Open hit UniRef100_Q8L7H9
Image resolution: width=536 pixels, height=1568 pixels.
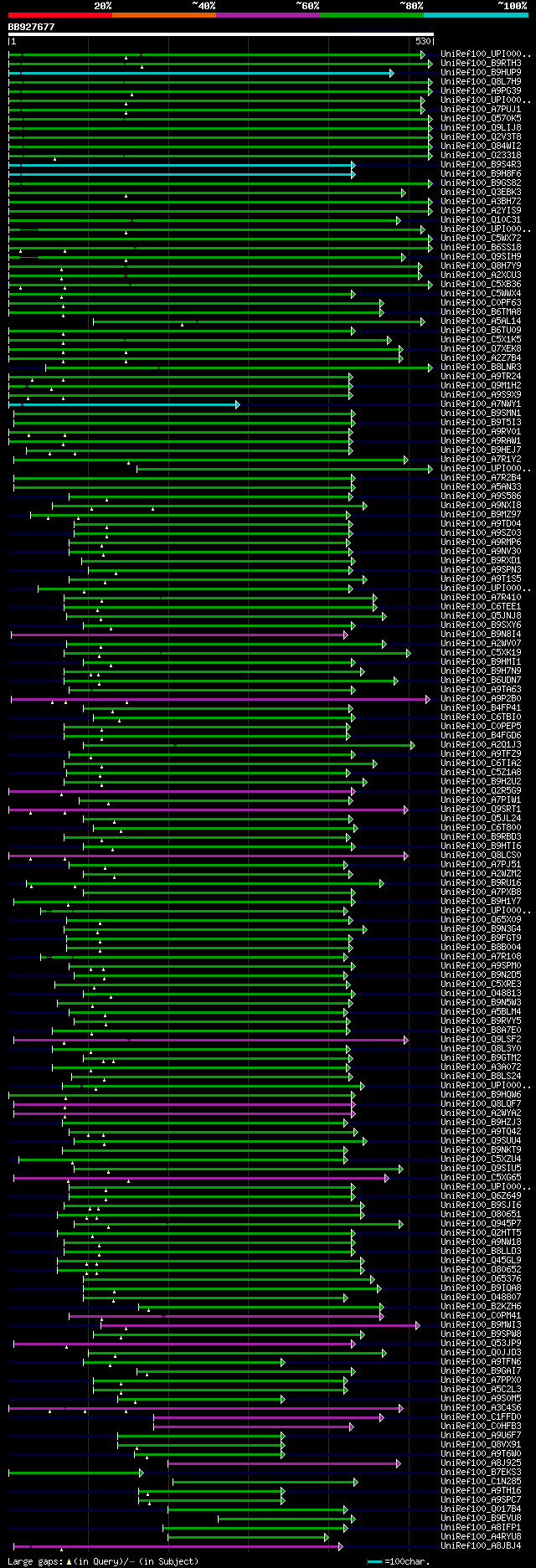coord(481,81)
